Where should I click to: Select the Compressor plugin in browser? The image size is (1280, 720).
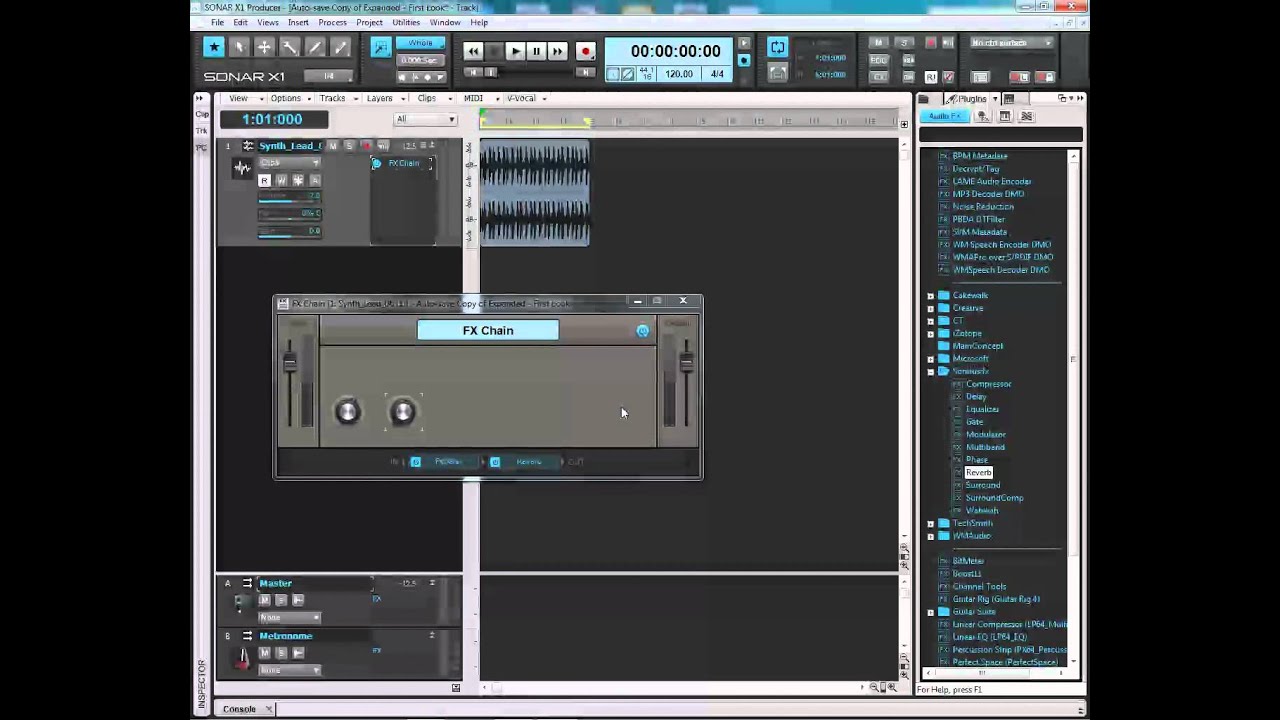pos(988,384)
